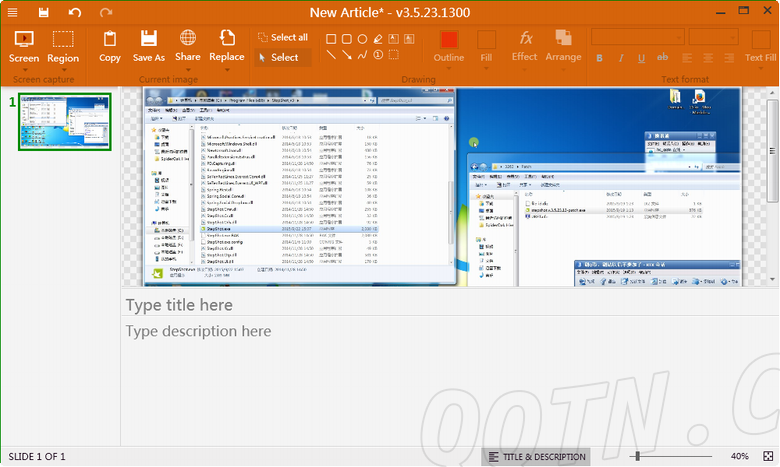Toggle the Title & Description panel
Image resolution: width=780 pixels, height=467 pixels.
[535, 457]
